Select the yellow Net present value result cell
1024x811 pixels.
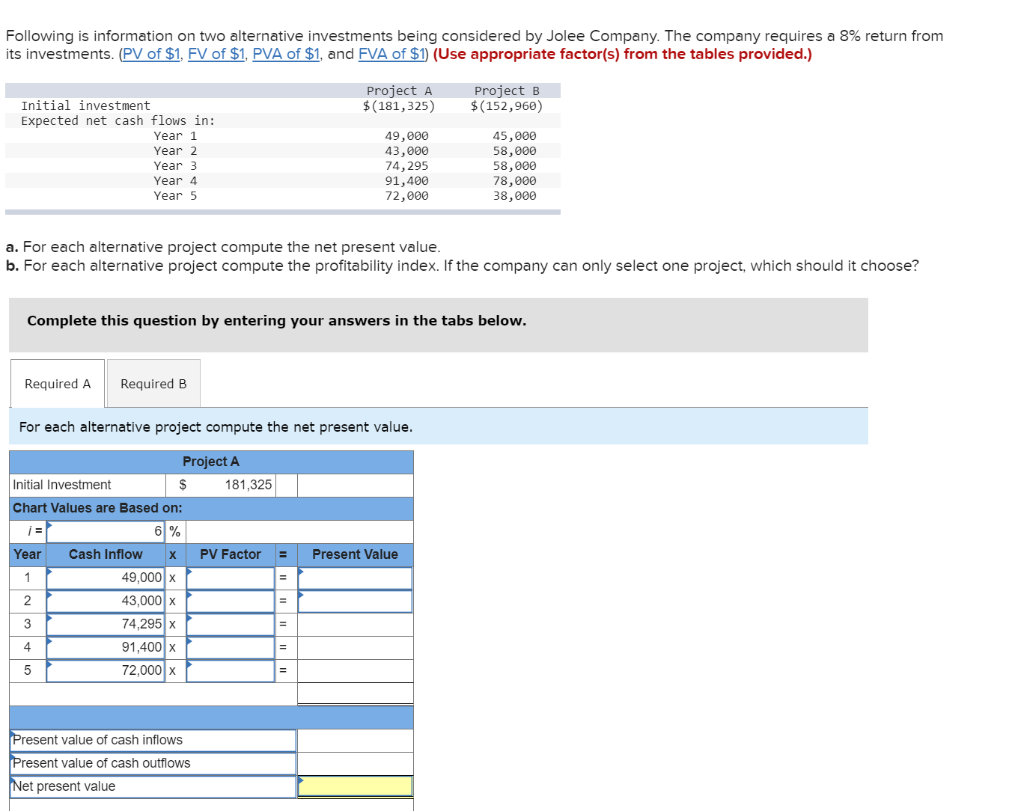pyautogui.click(x=355, y=787)
